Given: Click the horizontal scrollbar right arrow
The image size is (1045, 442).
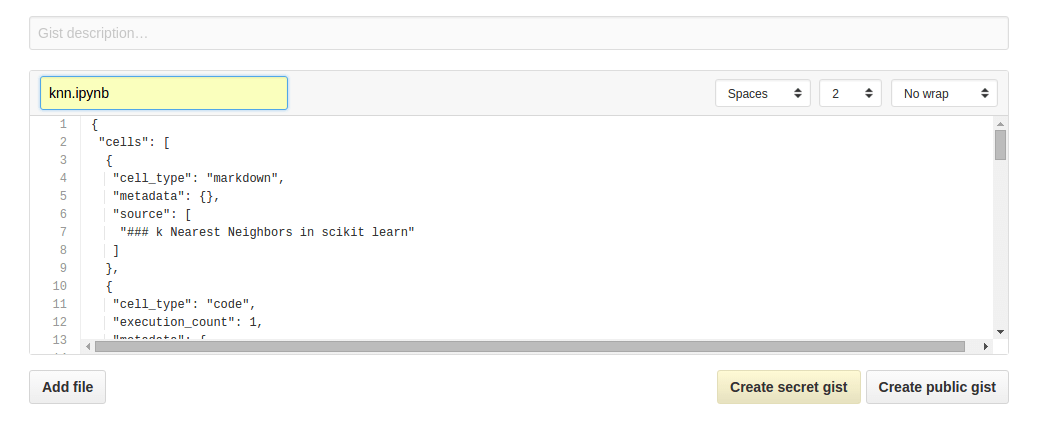Looking at the screenshot, I should pyautogui.click(x=986, y=347).
